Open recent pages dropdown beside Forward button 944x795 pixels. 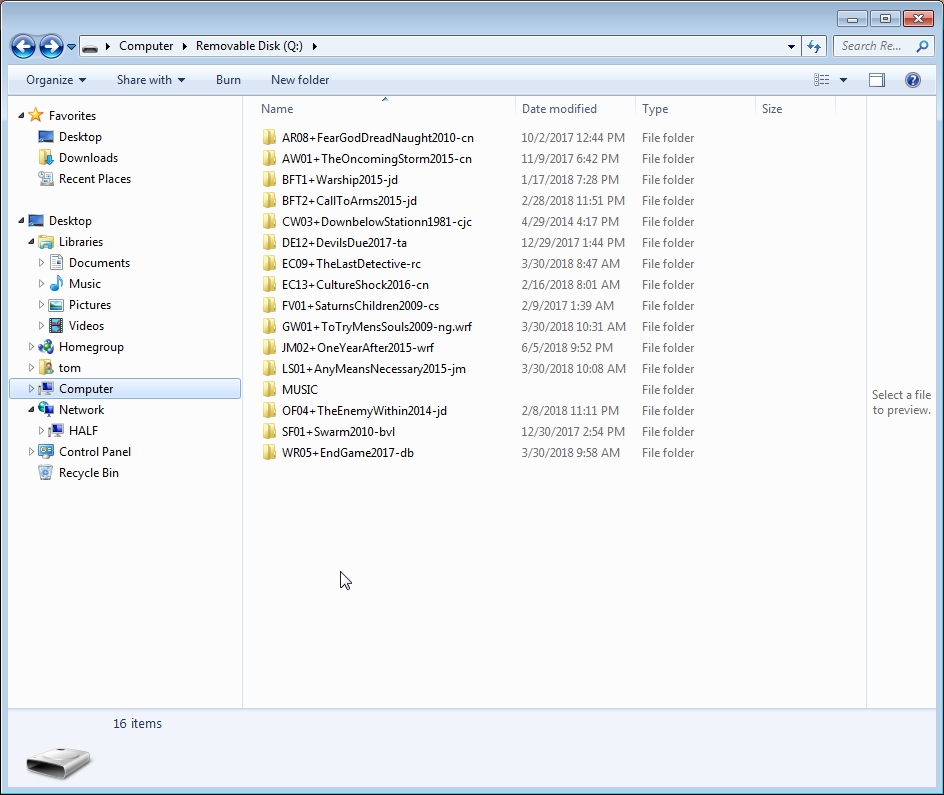click(71, 46)
